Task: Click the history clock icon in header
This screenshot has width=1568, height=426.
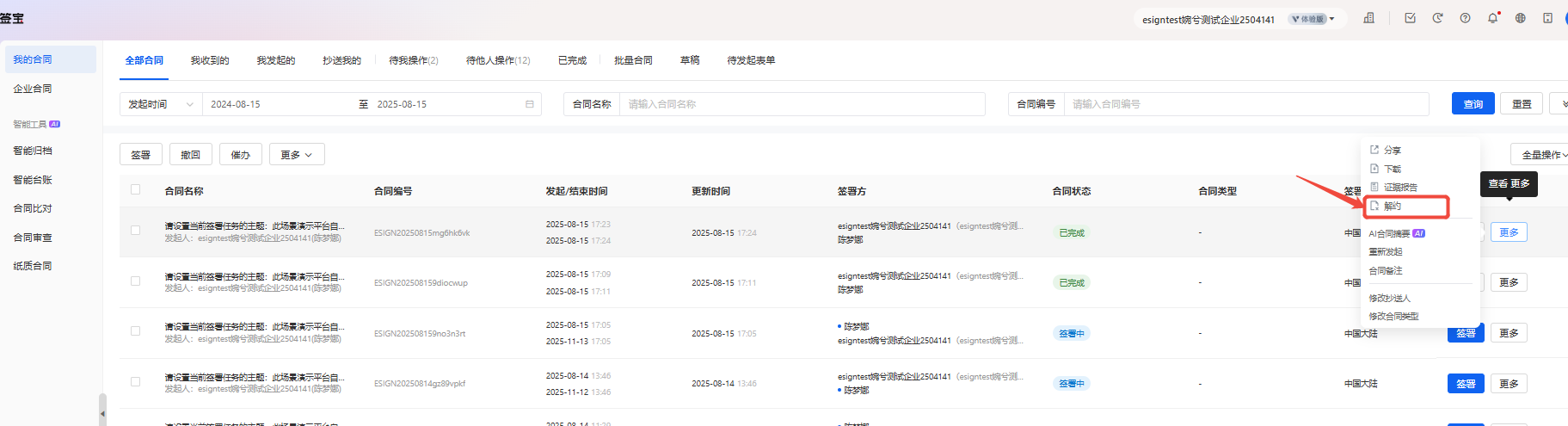Action: pyautogui.click(x=1437, y=18)
